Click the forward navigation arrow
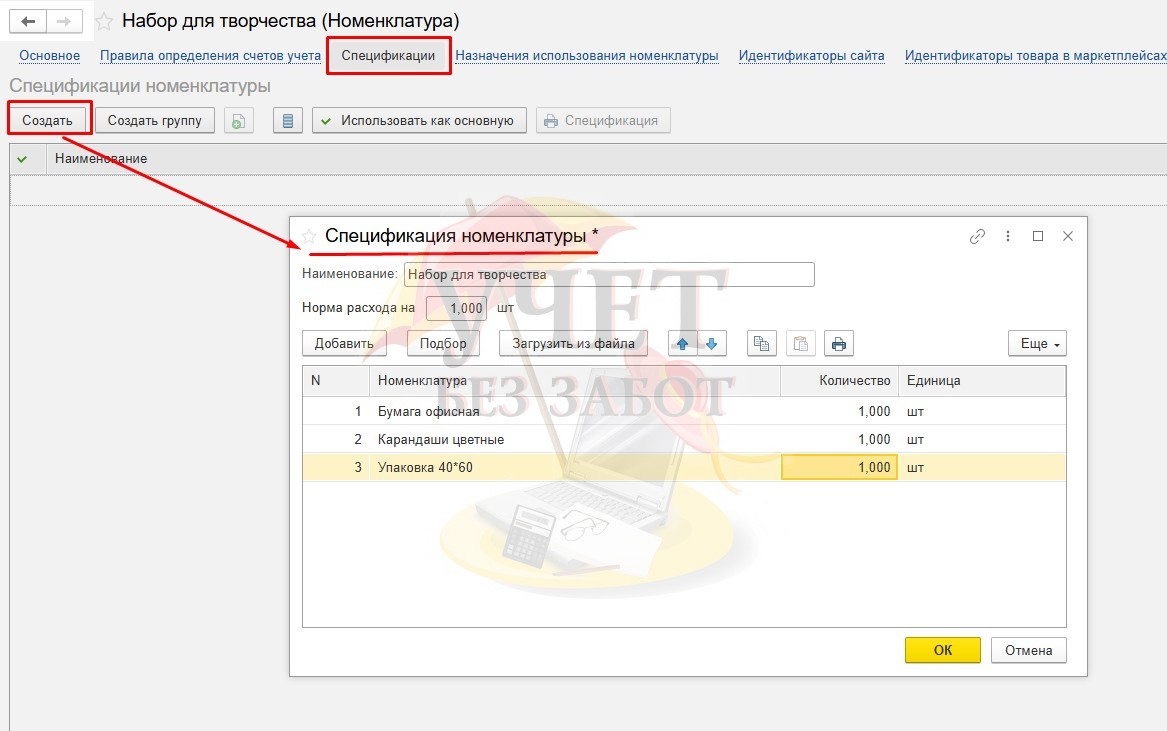The width and height of the screenshot is (1167, 731). (x=64, y=21)
